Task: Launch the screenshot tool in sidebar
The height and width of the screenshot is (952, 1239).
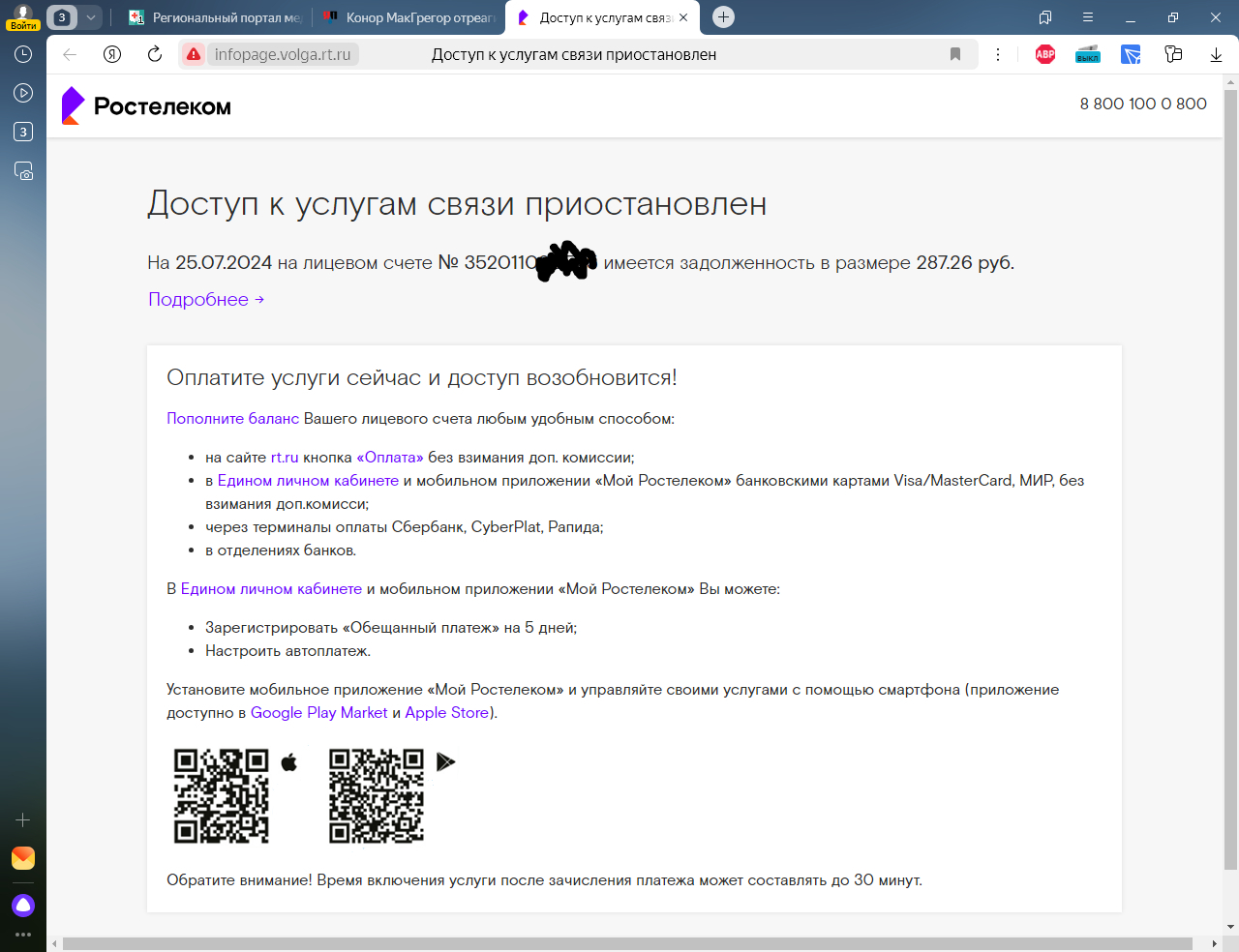Action: pyautogui.click(x=23, y=171)
